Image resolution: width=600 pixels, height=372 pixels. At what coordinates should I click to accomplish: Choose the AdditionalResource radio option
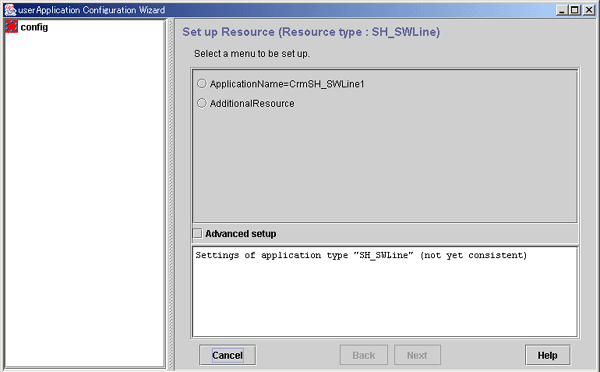tap(202, 103)
